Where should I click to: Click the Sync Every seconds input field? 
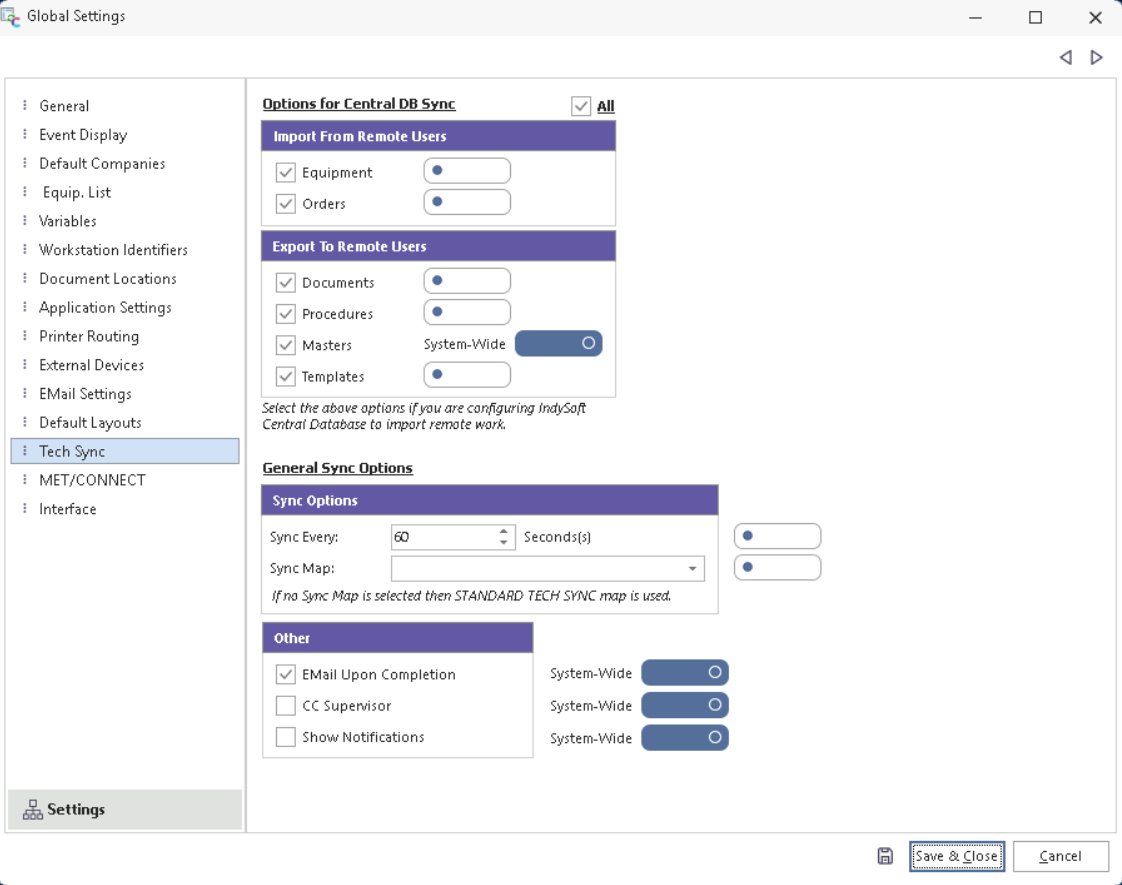[x=443, y=537]
